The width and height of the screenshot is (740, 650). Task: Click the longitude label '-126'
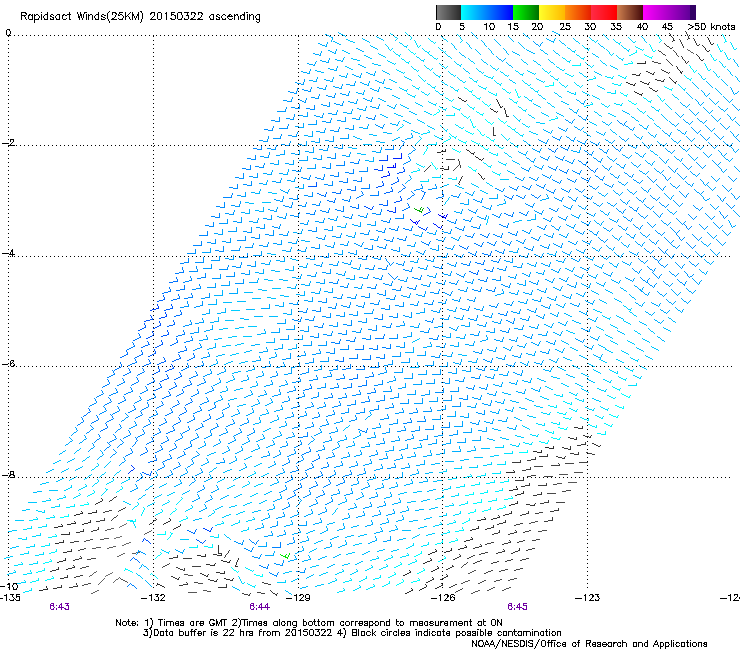(443, 598)
